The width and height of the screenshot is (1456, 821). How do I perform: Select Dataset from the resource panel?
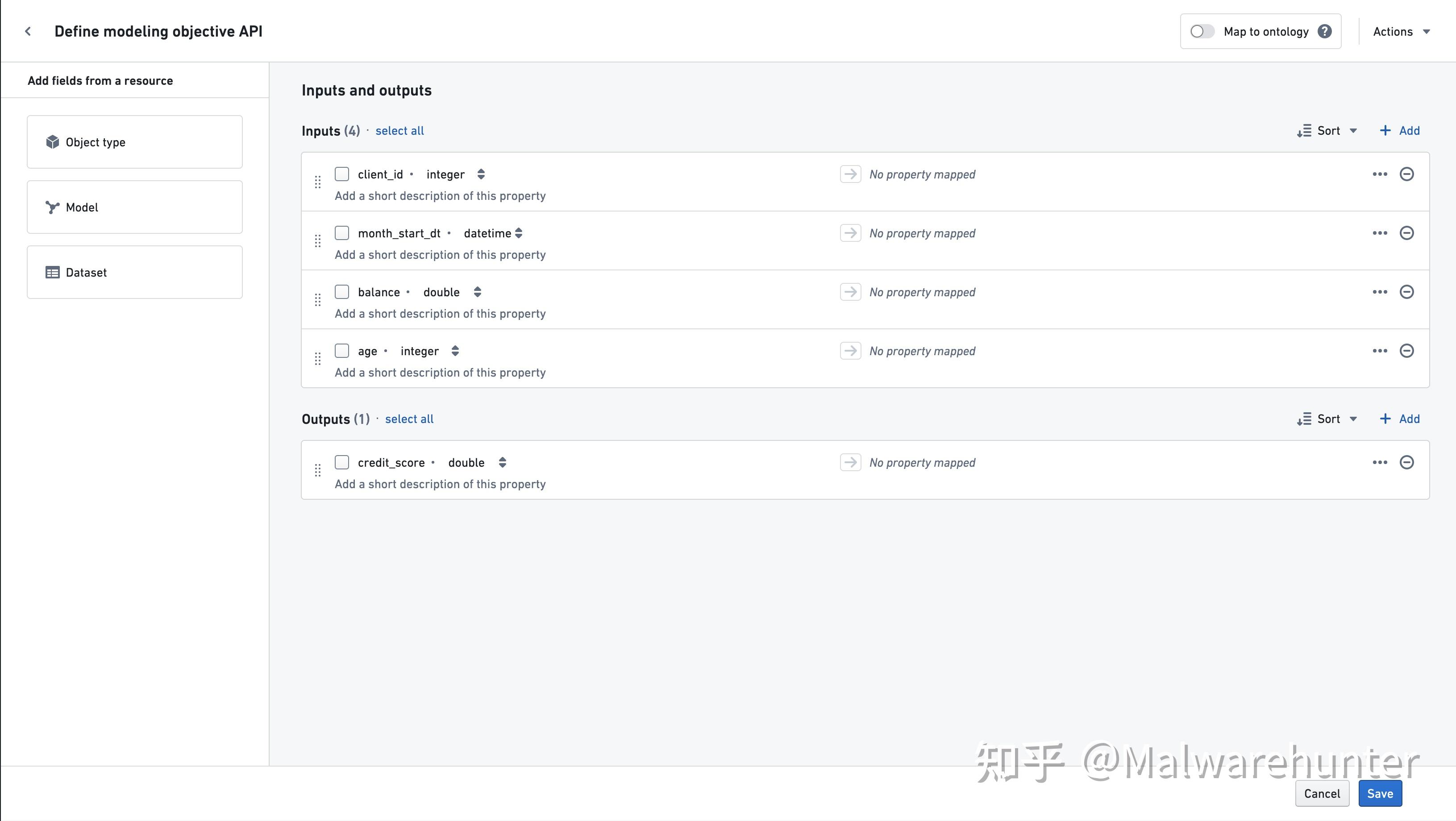click(134, 272)
